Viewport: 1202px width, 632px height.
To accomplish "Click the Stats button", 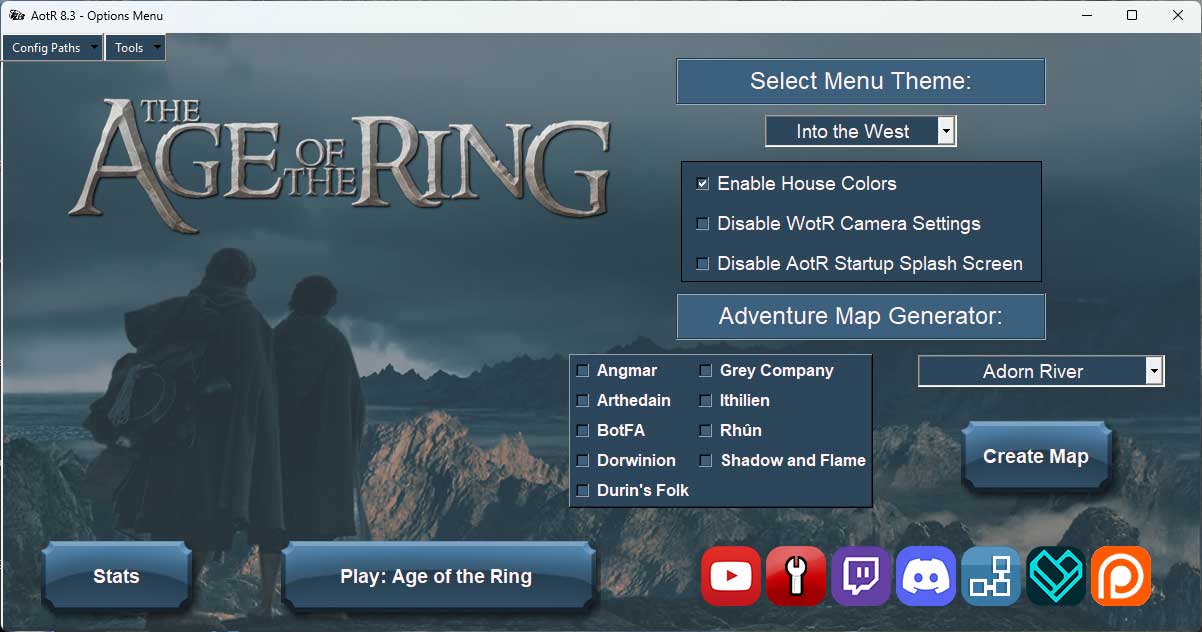I will point(116,576).
